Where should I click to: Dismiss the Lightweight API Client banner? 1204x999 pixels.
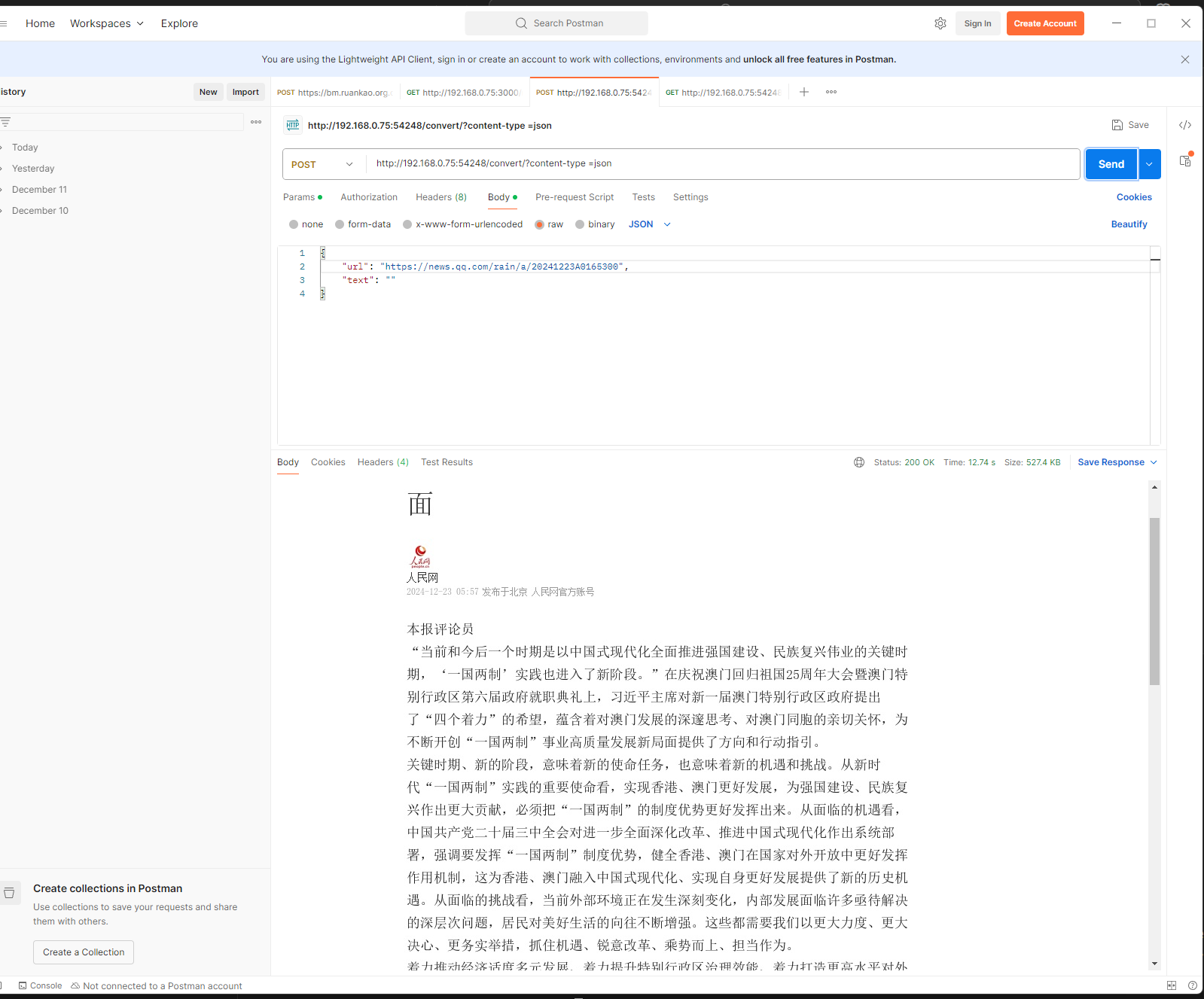pos(1185,59)
